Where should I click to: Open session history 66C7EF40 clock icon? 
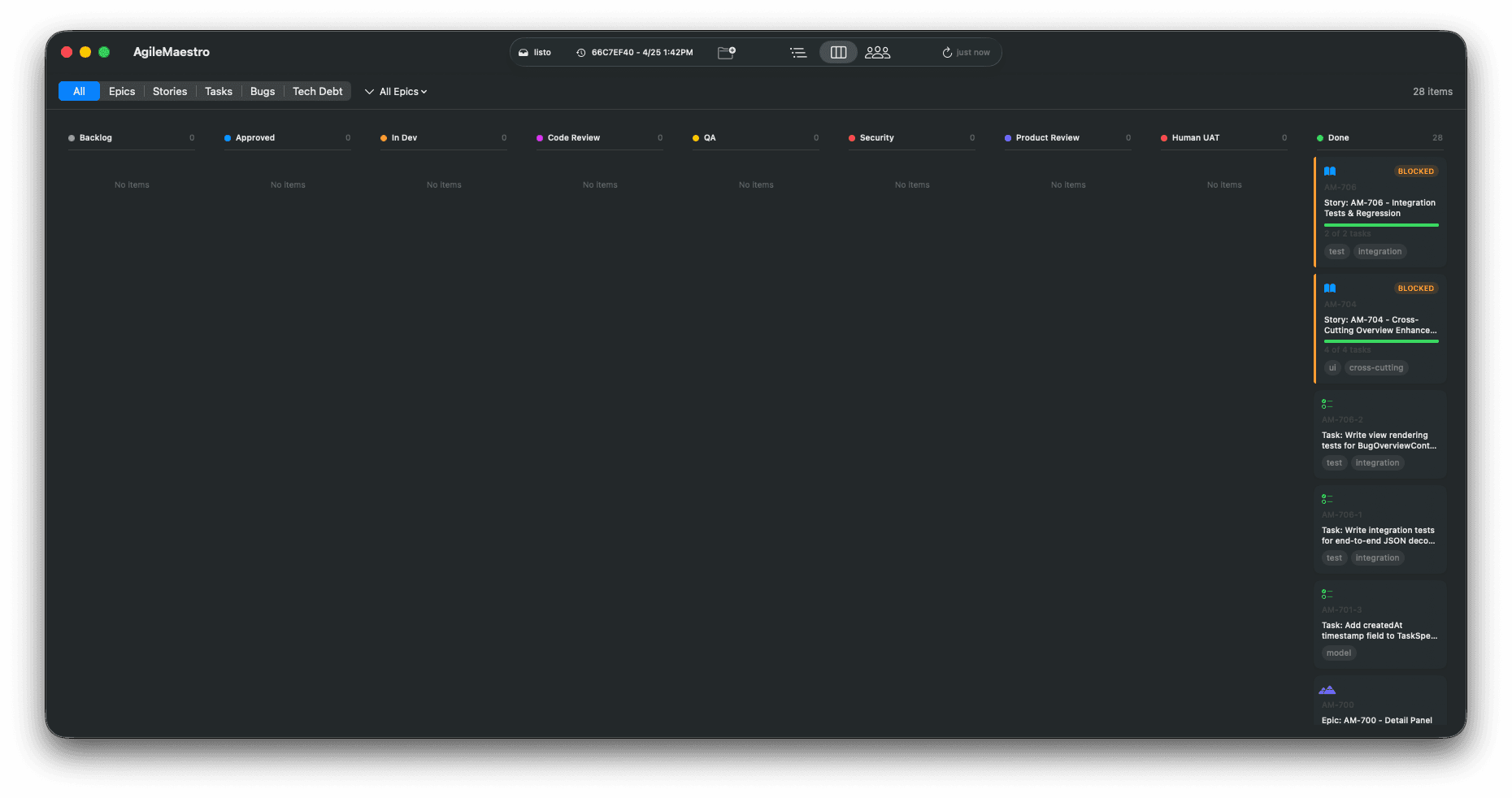pyautogui.click(x=580, y=53)
